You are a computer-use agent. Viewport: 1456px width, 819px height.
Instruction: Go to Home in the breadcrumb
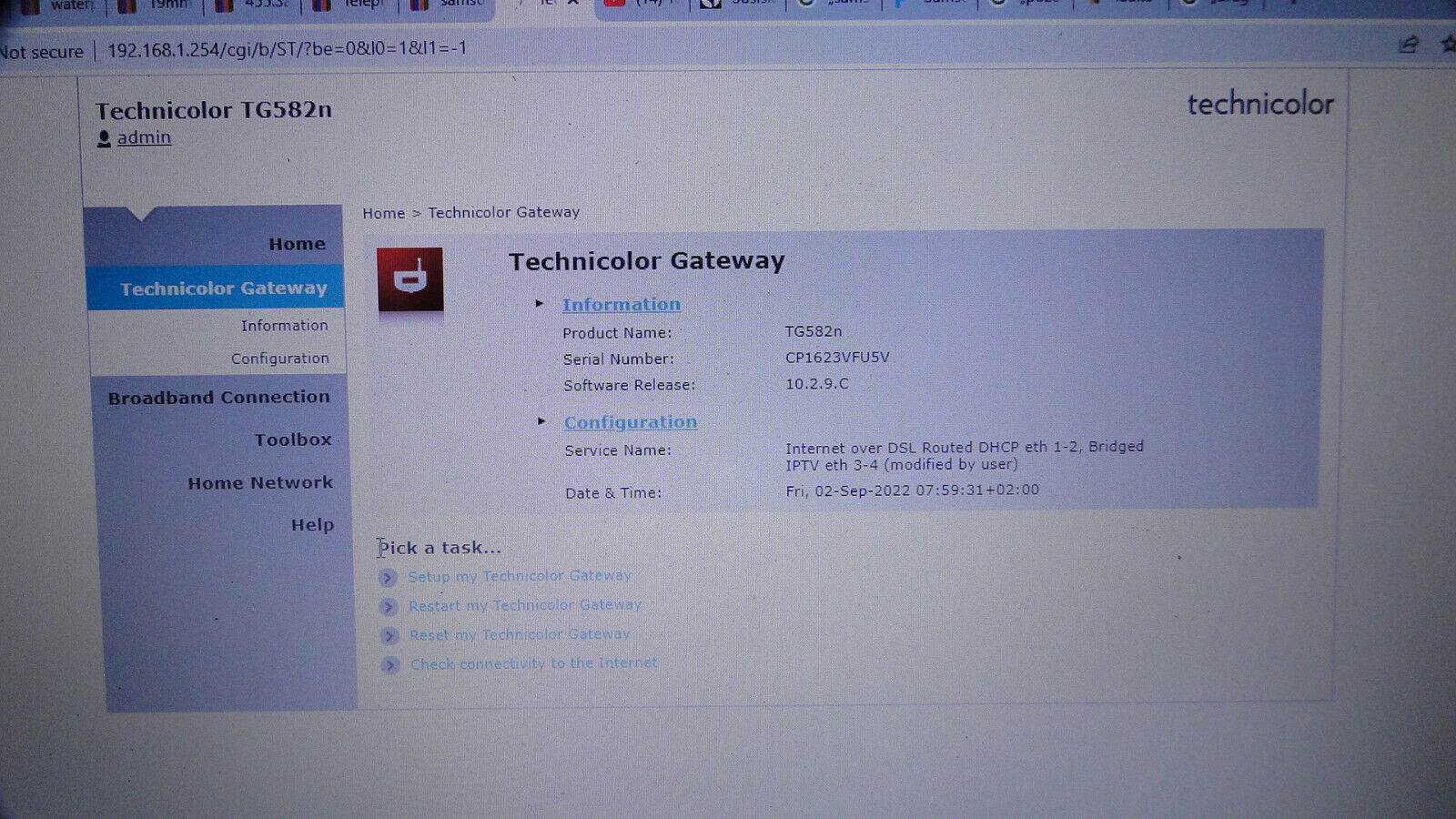click(x=383, y=213)
